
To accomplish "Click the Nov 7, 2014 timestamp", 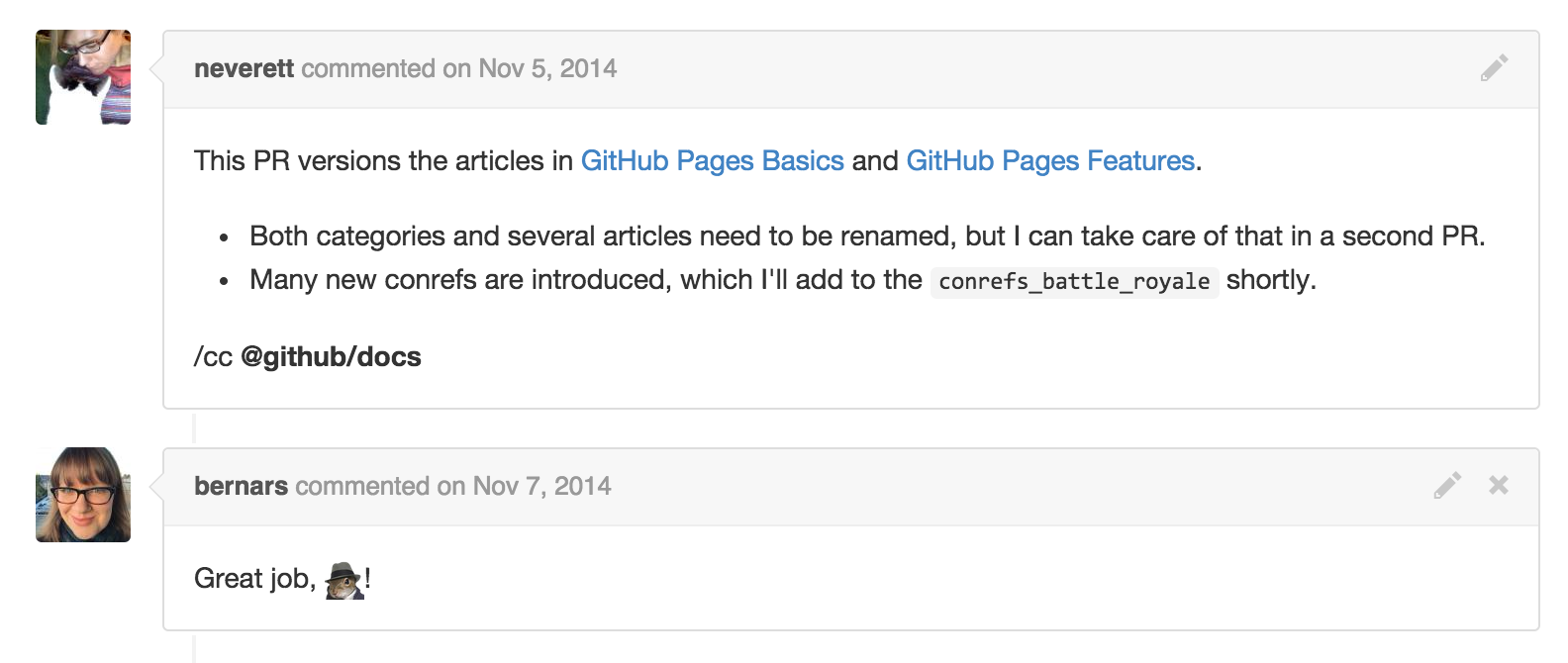I will tap(541, 486).
